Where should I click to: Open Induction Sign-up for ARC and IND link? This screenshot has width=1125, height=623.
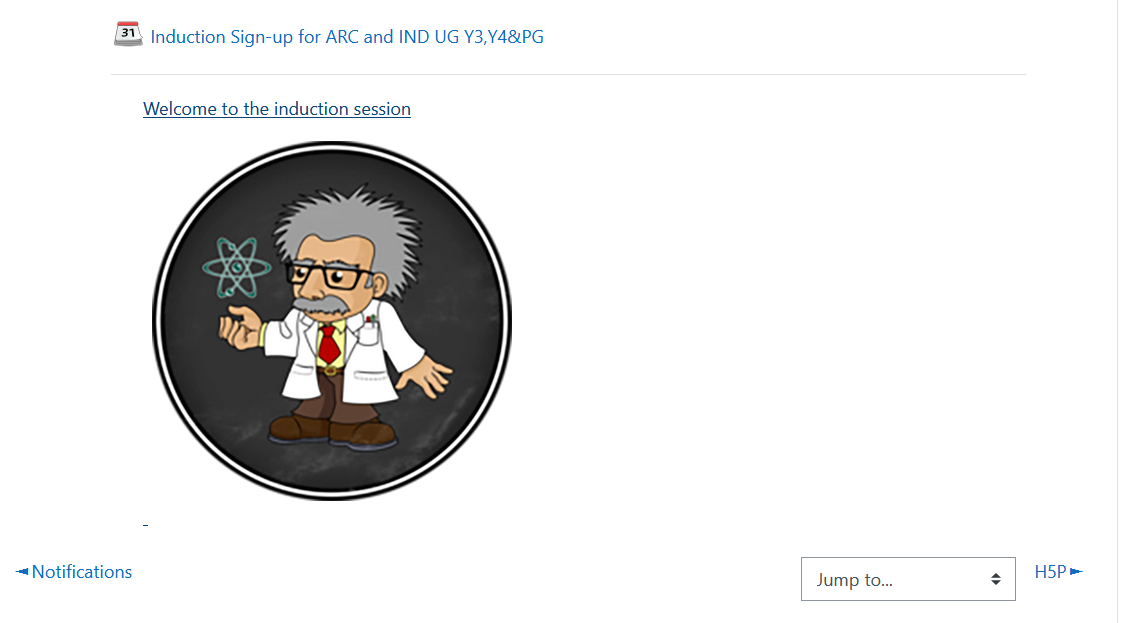(347, 37)
